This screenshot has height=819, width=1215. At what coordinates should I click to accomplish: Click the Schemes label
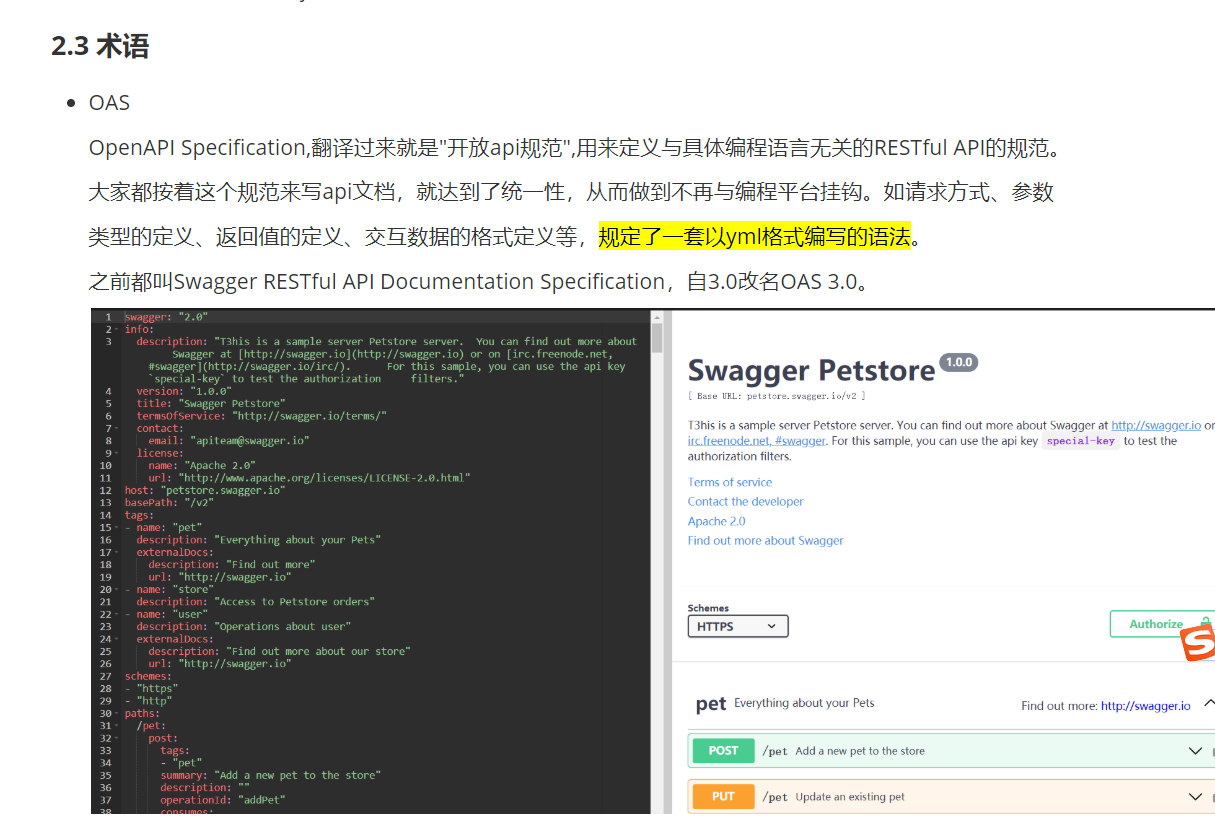(708, 608)
